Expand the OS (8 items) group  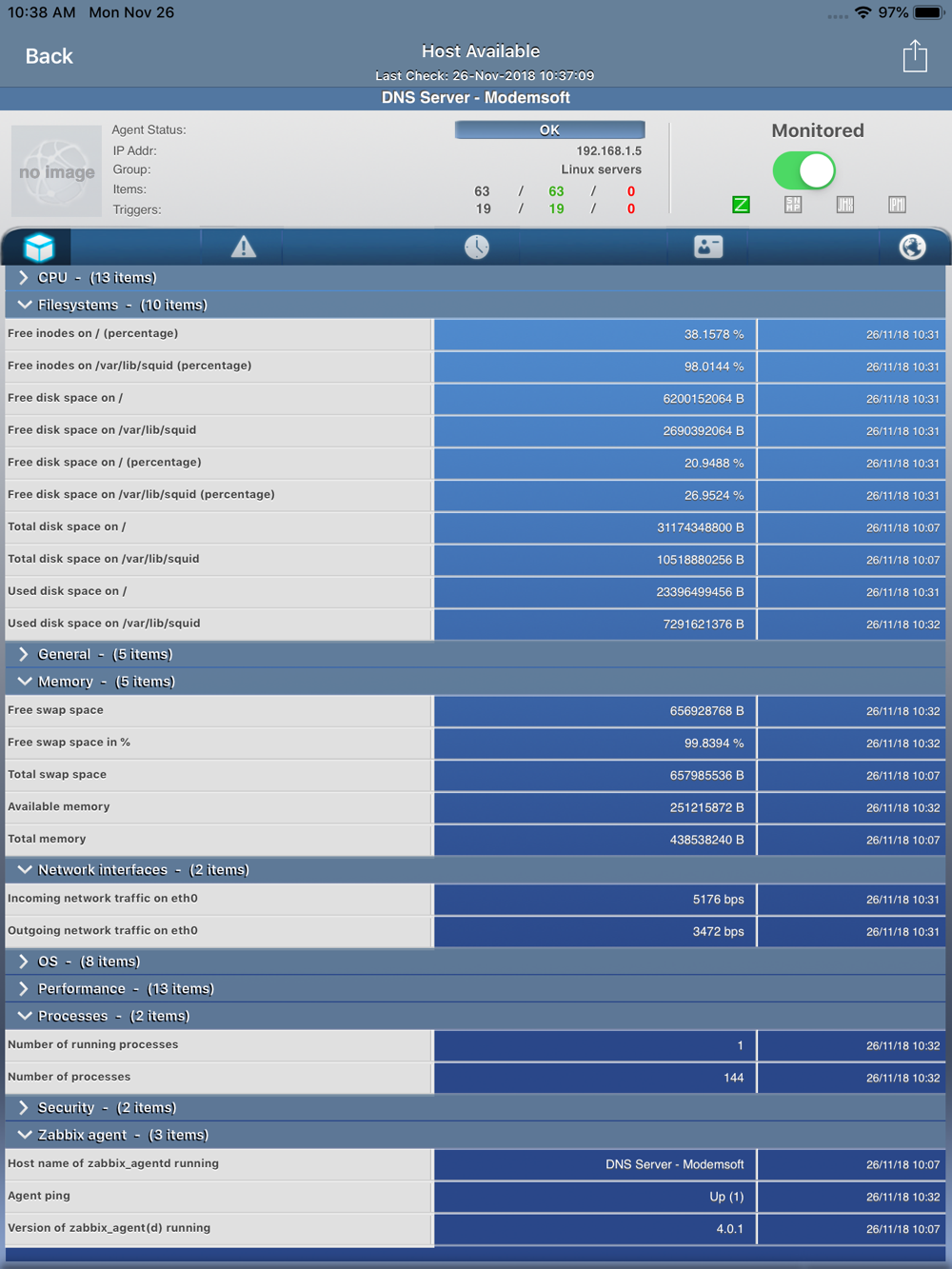(x=476, y=962)
